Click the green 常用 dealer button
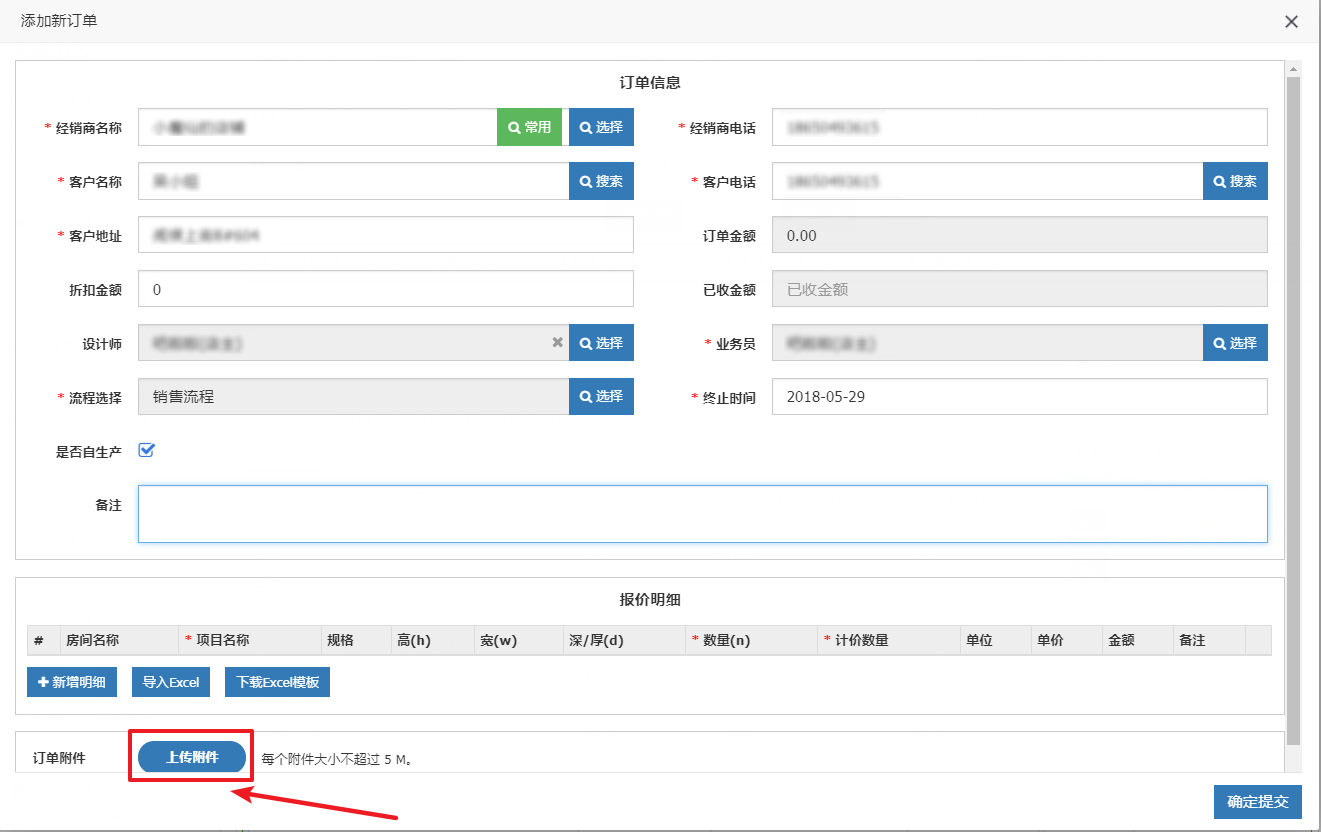This screenshot has width=1321, height=832. click(x=529, y=127)
